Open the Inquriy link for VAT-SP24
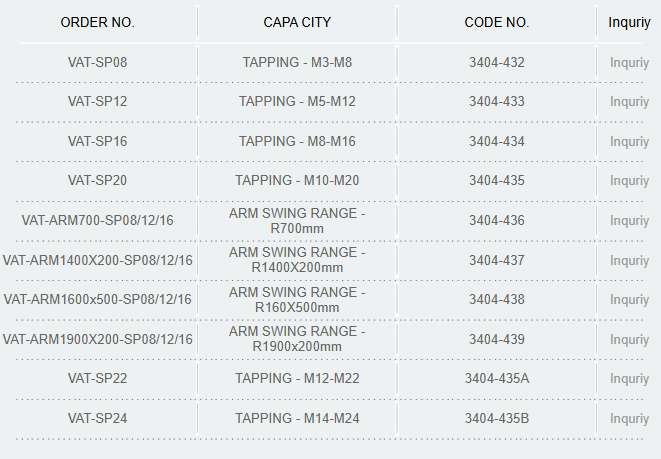 pos(629,419)
